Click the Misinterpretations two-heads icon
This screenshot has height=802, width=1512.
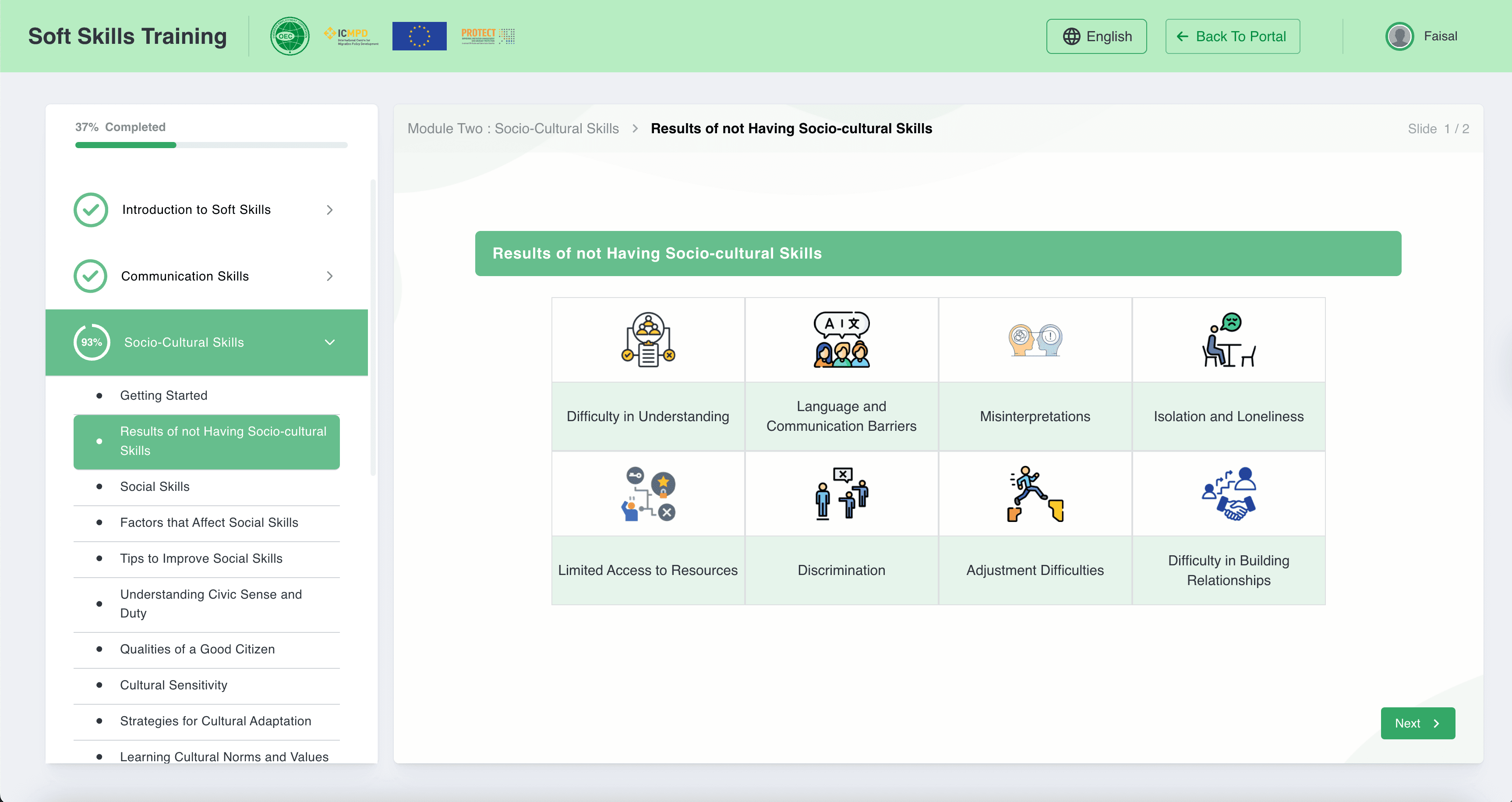(x=1035, y=340)
